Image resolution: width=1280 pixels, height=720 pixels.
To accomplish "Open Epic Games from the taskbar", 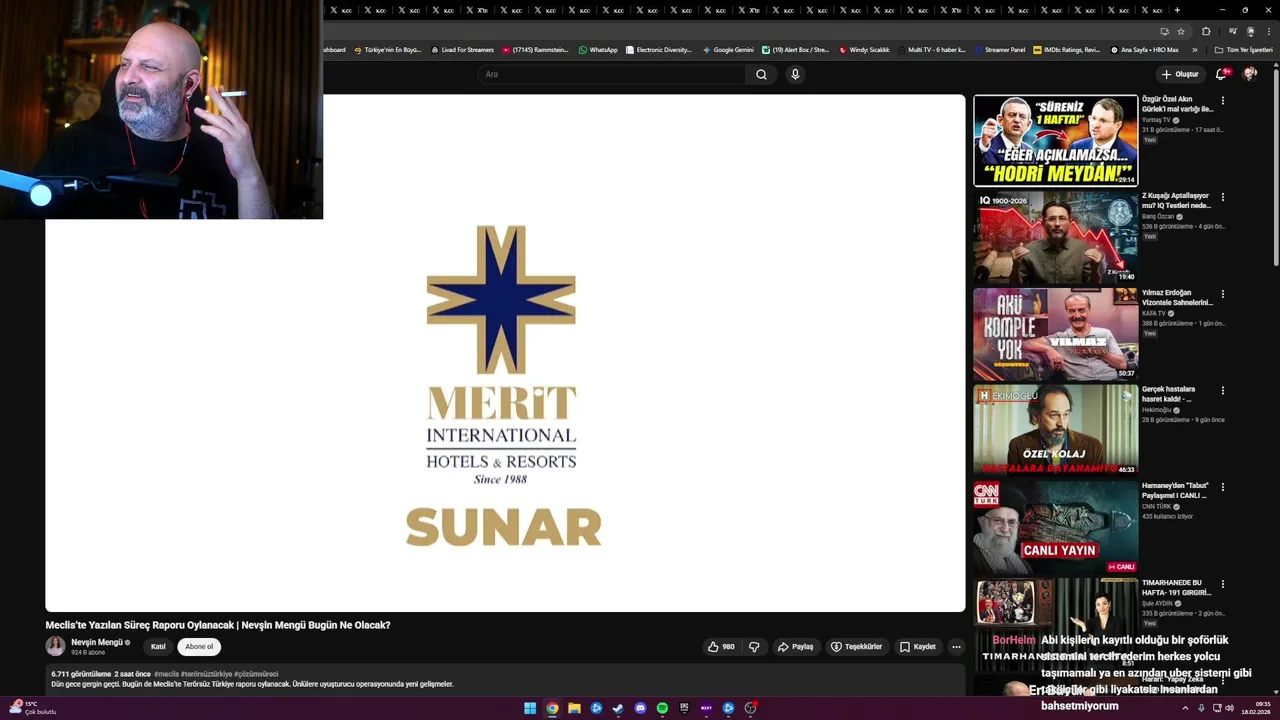I will tap(684, 708).
